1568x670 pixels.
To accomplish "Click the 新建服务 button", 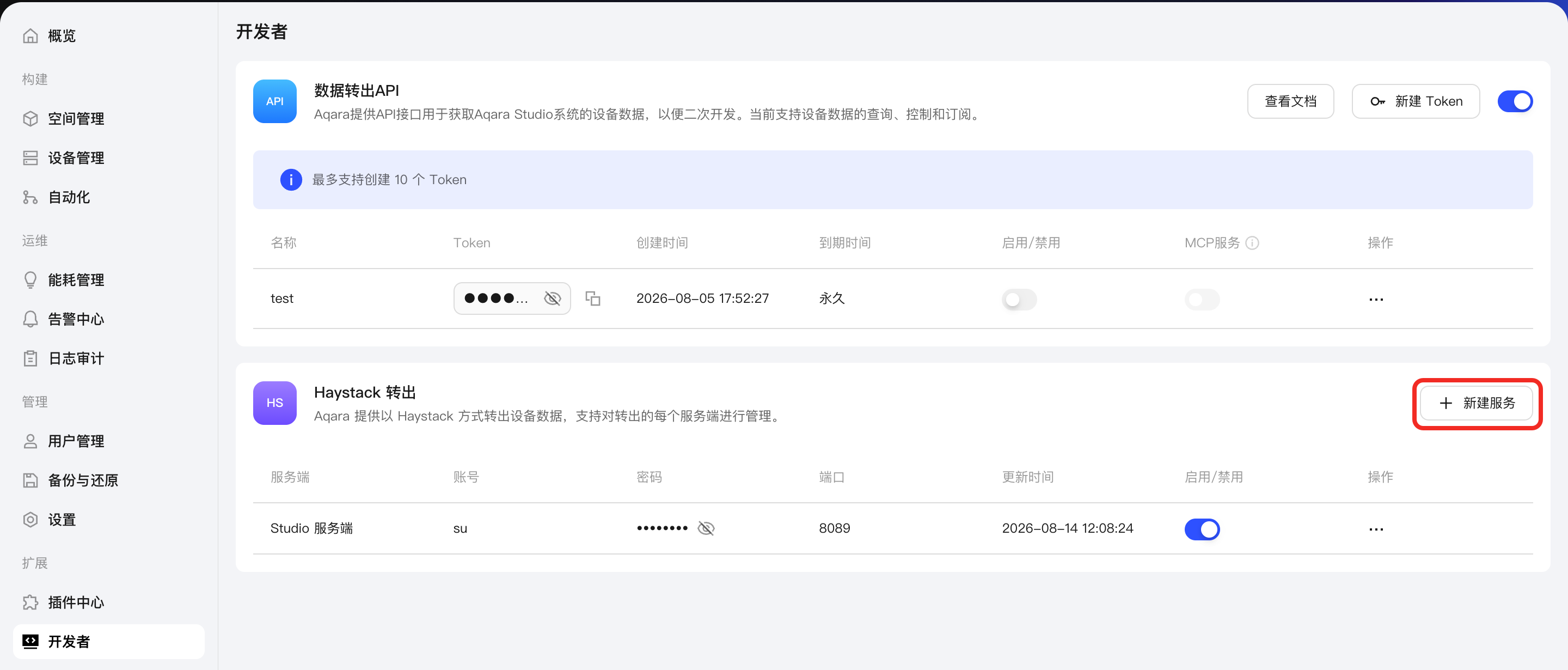I will (x=1477, y=403).
